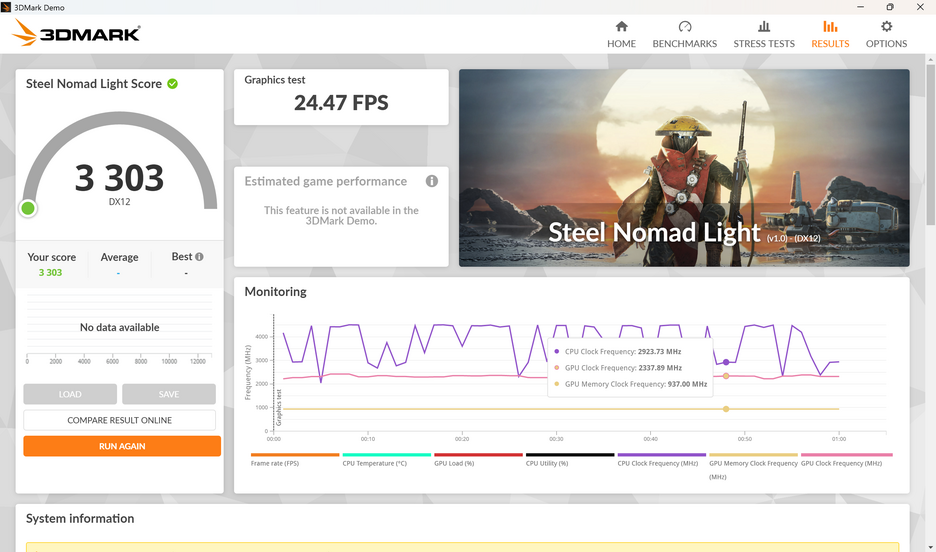Click the Average score label
The width and height of the screenshot is (936, 552).
(119, 257)
